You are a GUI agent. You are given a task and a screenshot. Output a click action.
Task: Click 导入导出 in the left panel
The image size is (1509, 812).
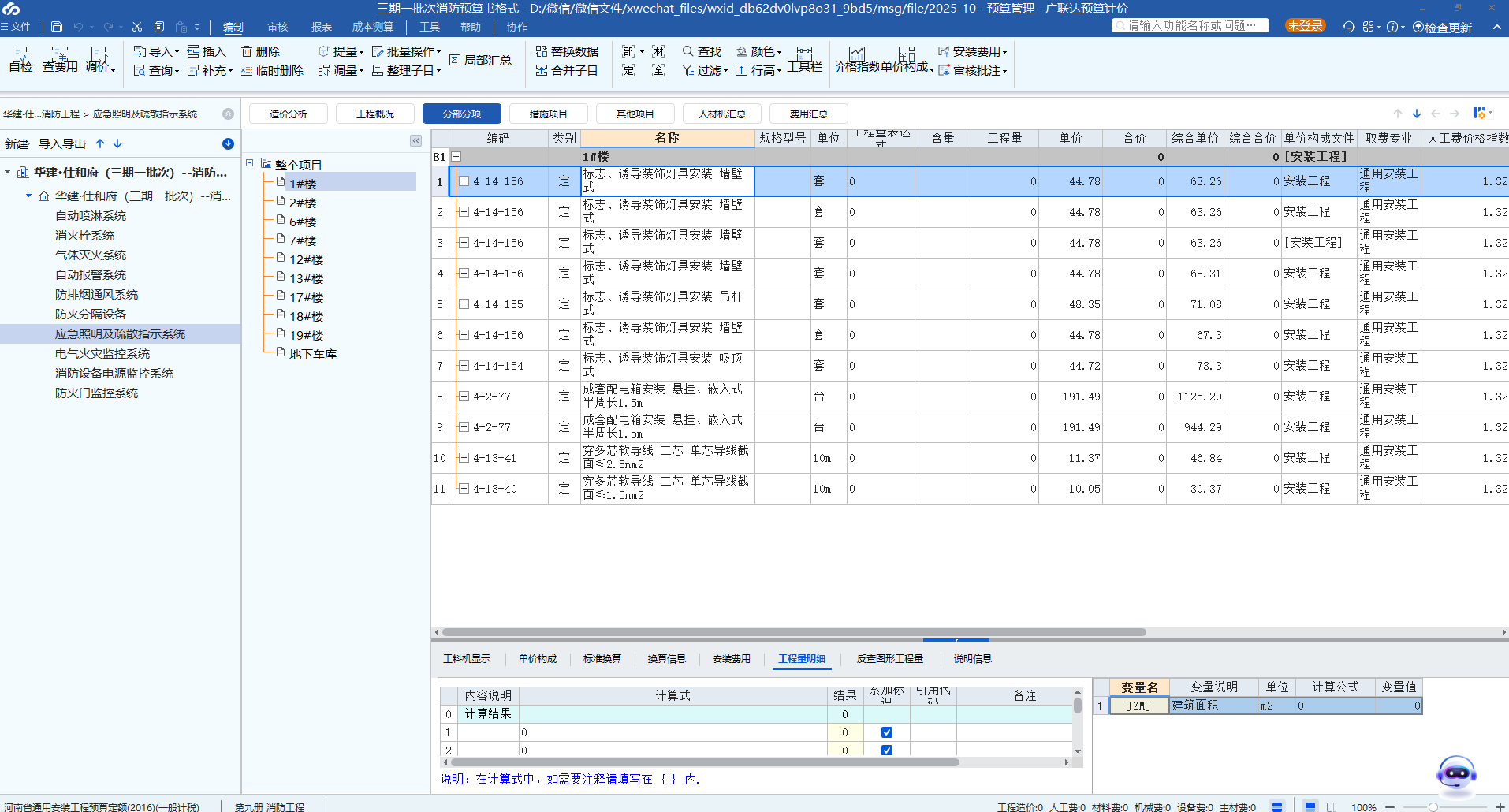point(62,143)
